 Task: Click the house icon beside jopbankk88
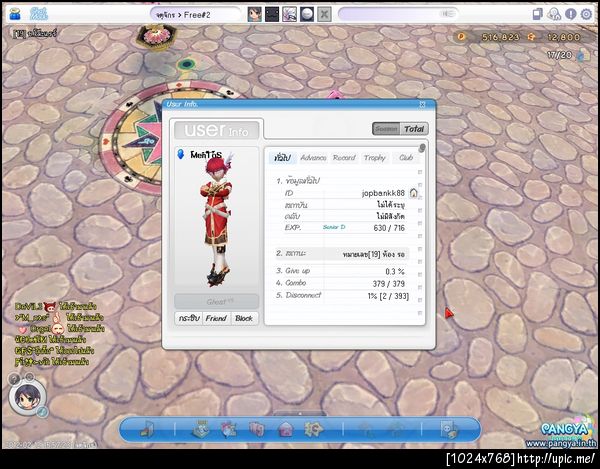(413, 192)
